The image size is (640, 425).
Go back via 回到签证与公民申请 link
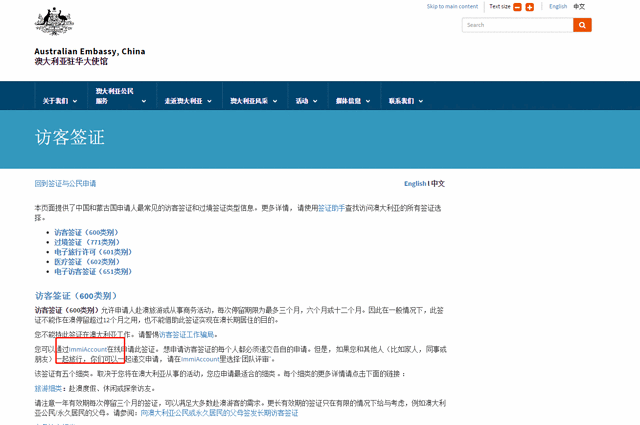66,184
